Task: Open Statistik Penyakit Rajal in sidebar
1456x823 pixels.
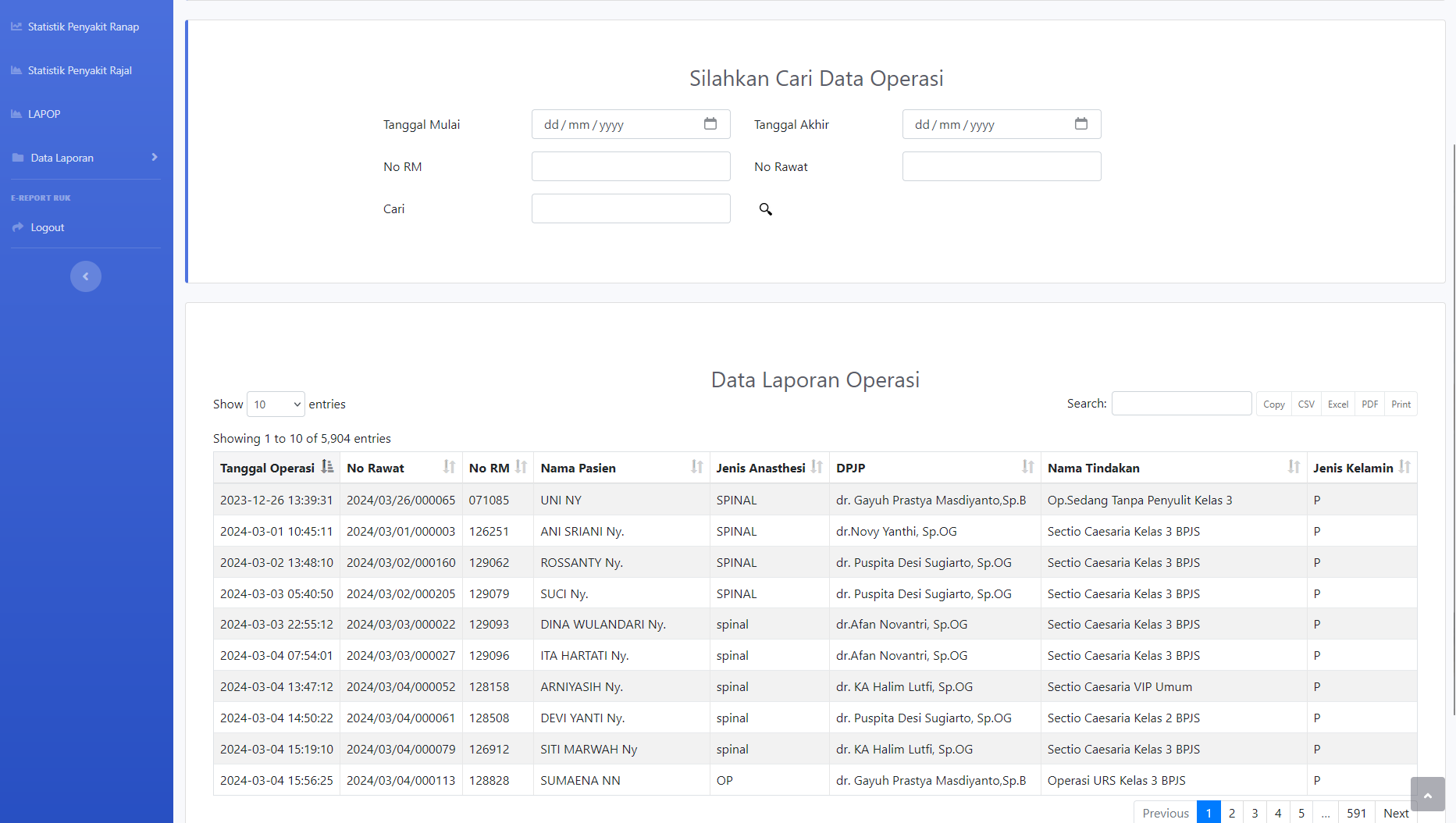Action: pos(80,70)
